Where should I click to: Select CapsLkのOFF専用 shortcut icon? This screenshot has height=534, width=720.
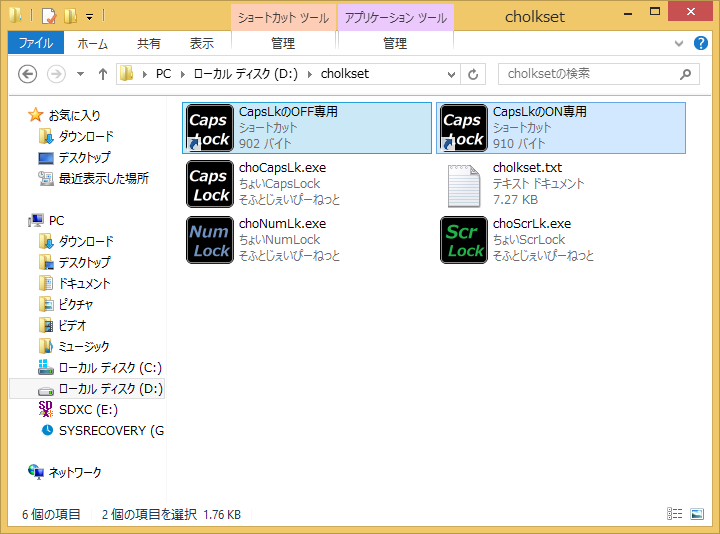pyautogui.click(x=210, y=128)
